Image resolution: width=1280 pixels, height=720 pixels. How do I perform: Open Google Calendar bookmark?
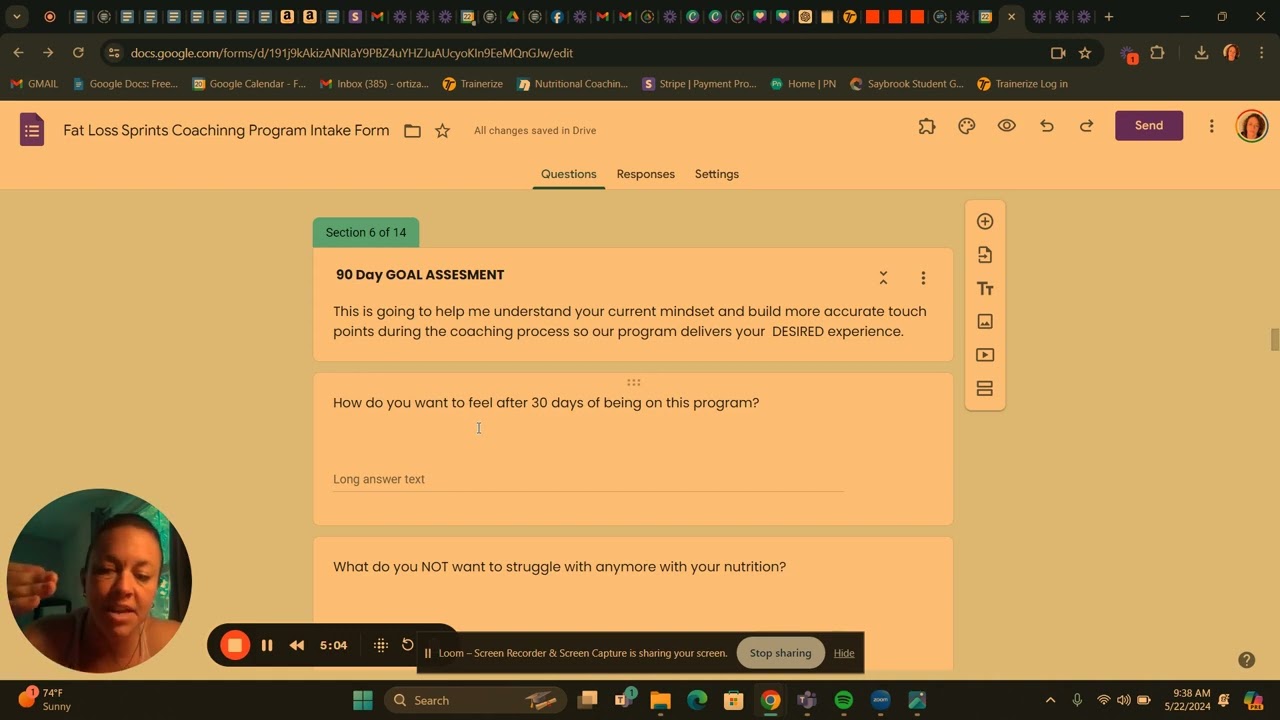[249, 84]
